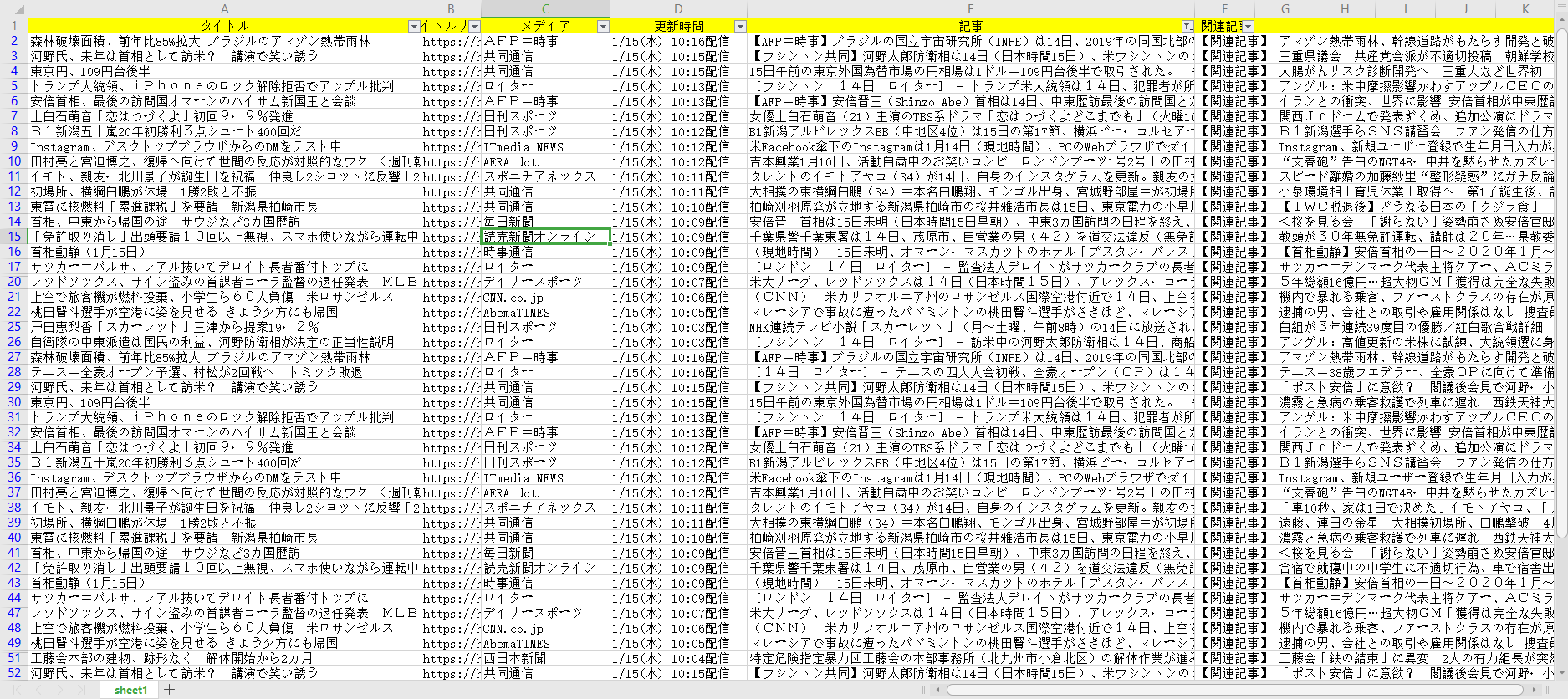This screenshot has height=699, width=1568.
Task: Click AERA dot. cell in row 10
Action: tap(545, 161)
